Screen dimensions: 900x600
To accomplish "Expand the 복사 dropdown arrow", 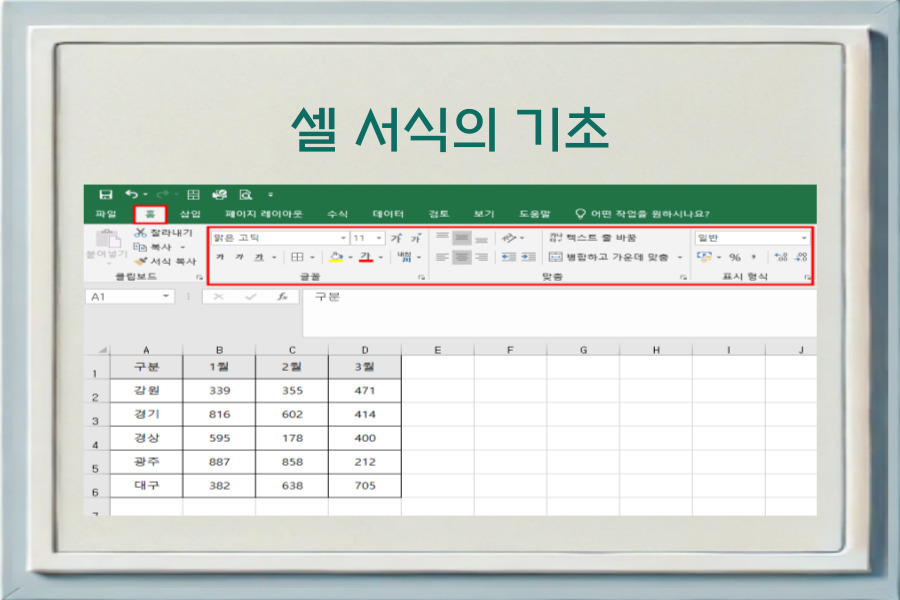I will pyautogui.click(x=183, y=247).
